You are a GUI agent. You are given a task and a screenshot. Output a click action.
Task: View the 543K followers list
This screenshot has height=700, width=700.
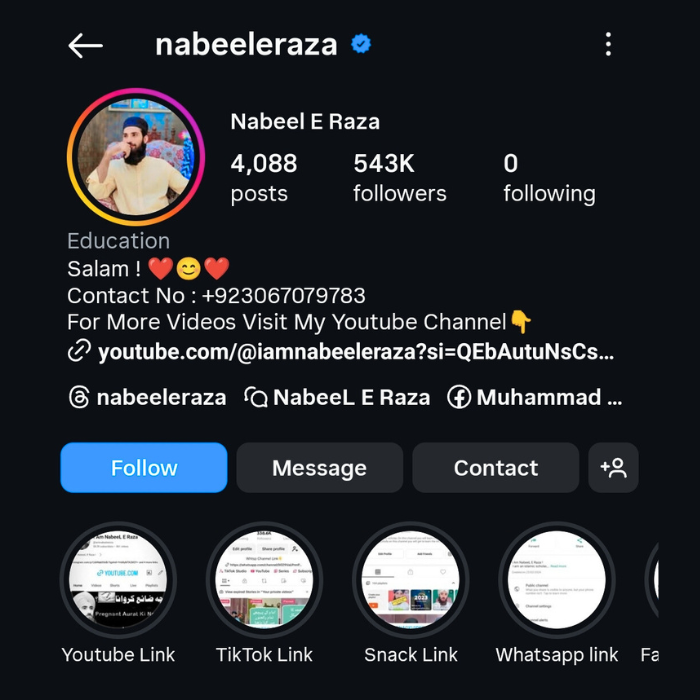point(400,178)
